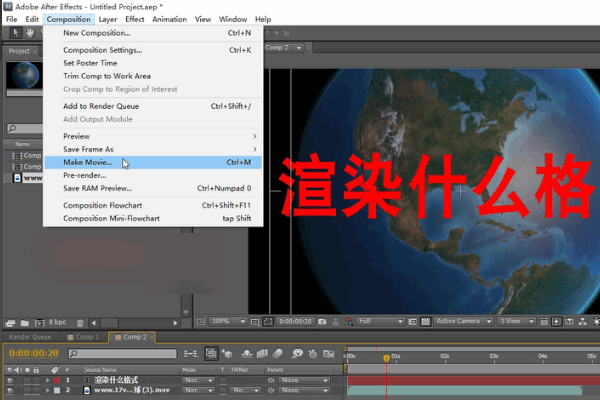Toggle visibility eye for layer 1
Screen dimensions: 600x400
pyautogui.click(x=10, y=380)
